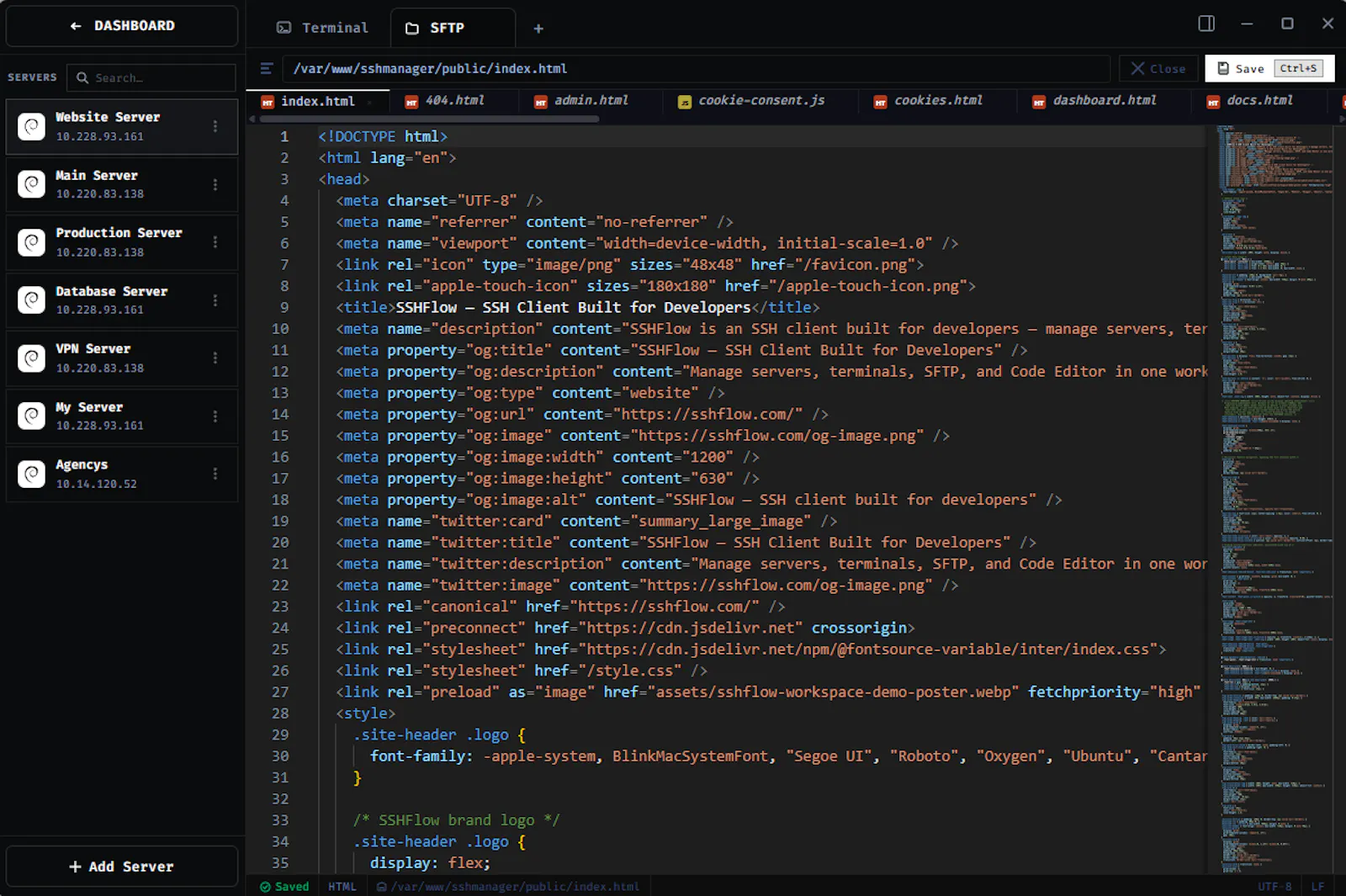Save the file with Save button

click(1270, 69)
